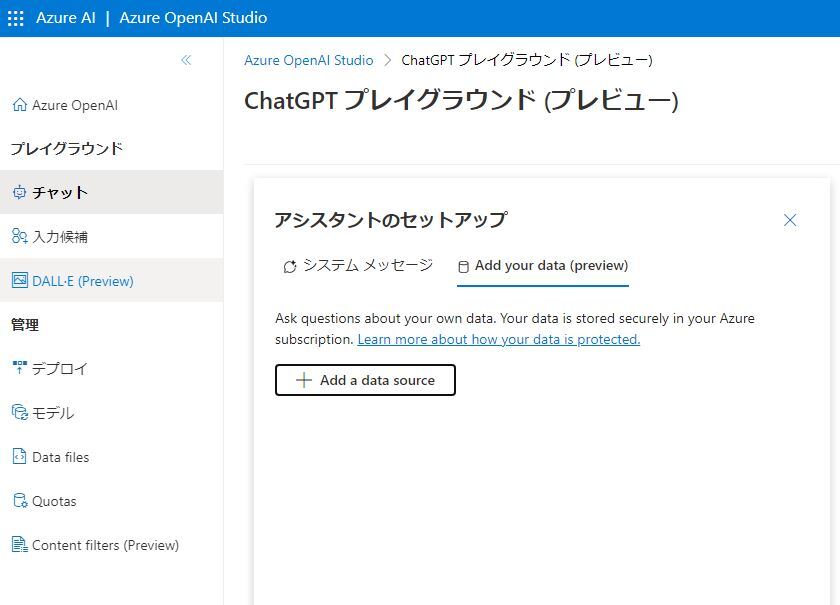Click the DALL·E (Preview) image icon
Screen dimensions: 840x605
(x=19, y=281)
